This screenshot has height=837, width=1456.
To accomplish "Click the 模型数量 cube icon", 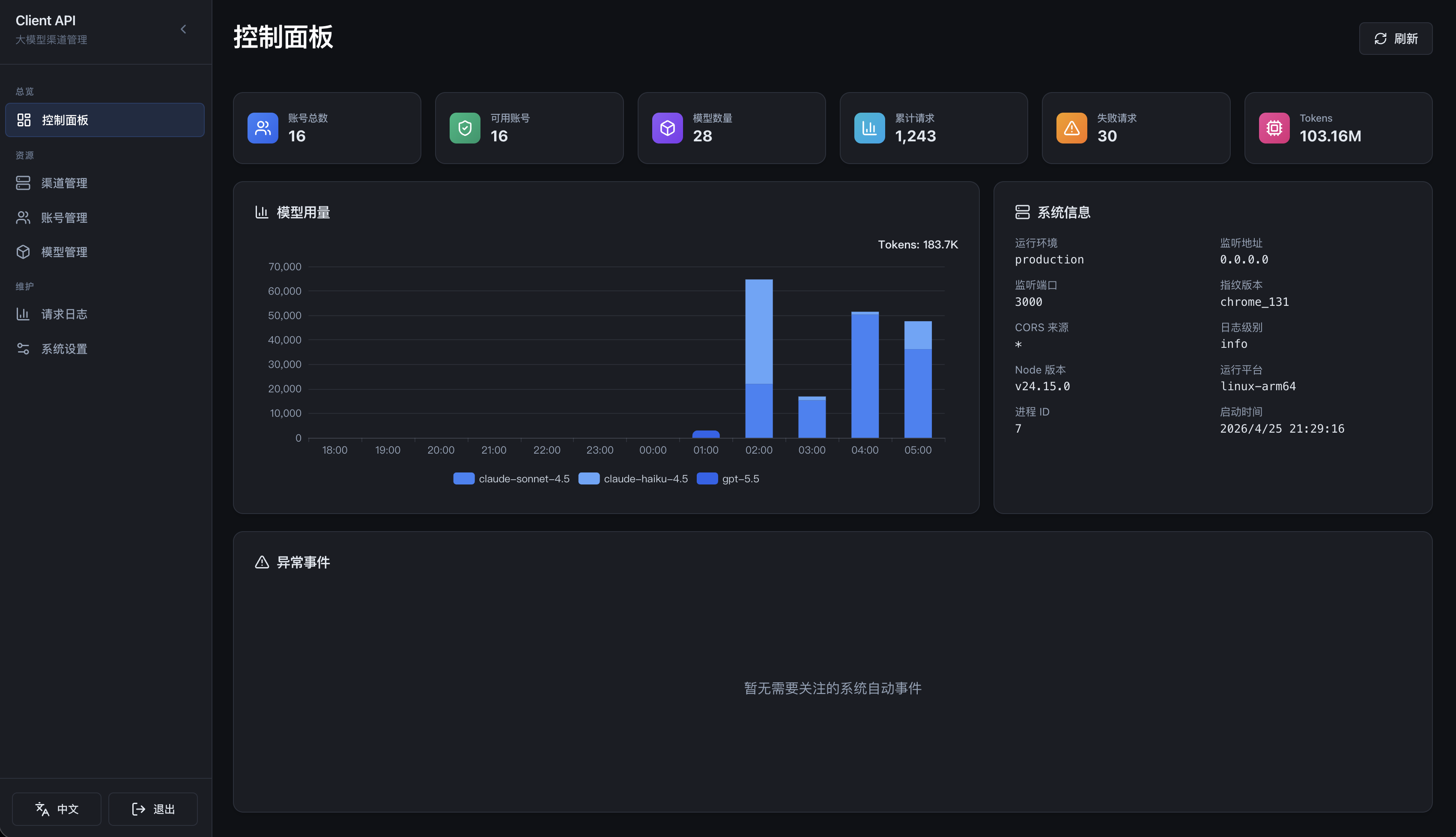I will coord(667,128).
